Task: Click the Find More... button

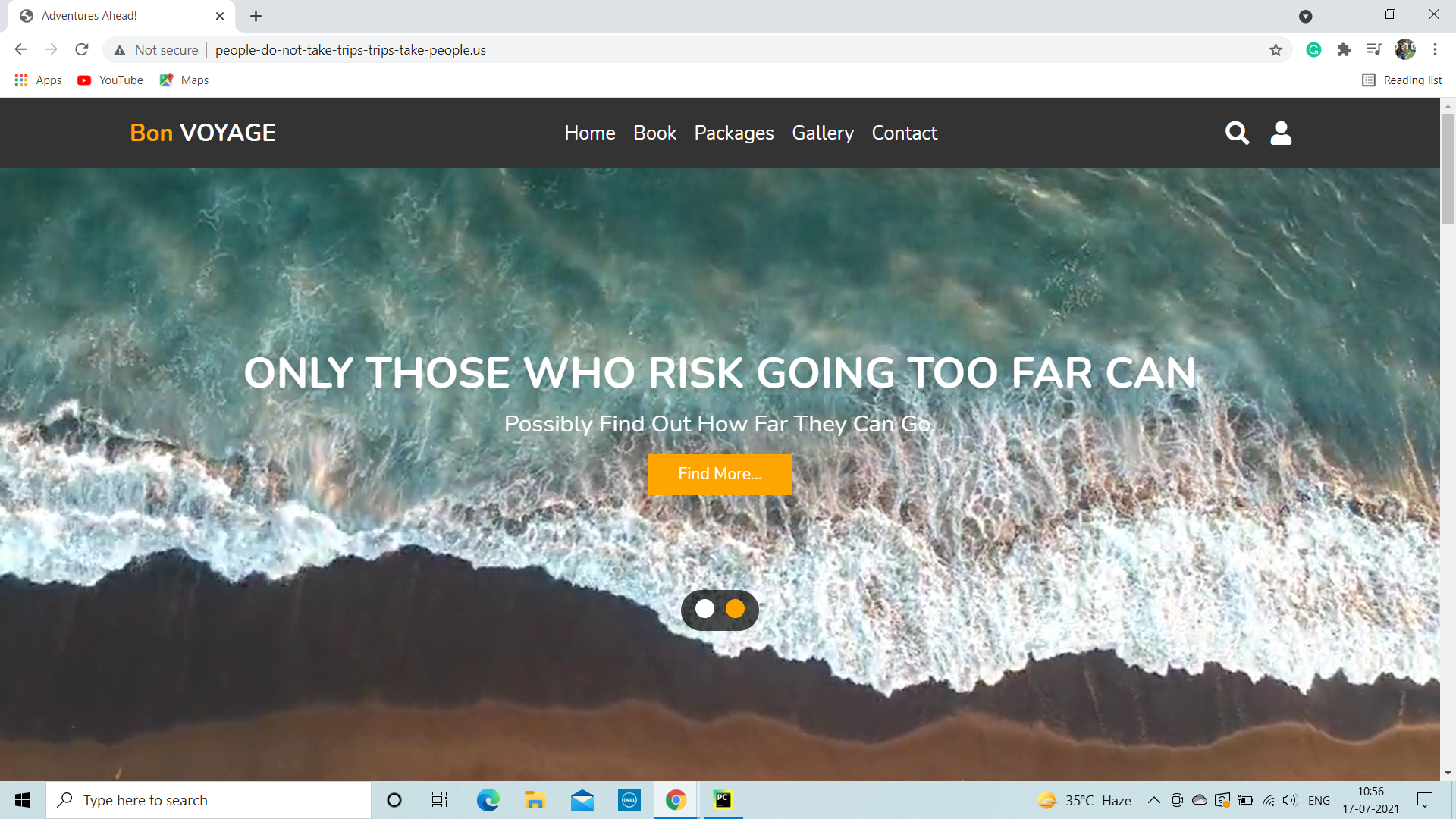Action: coord(720,474)
